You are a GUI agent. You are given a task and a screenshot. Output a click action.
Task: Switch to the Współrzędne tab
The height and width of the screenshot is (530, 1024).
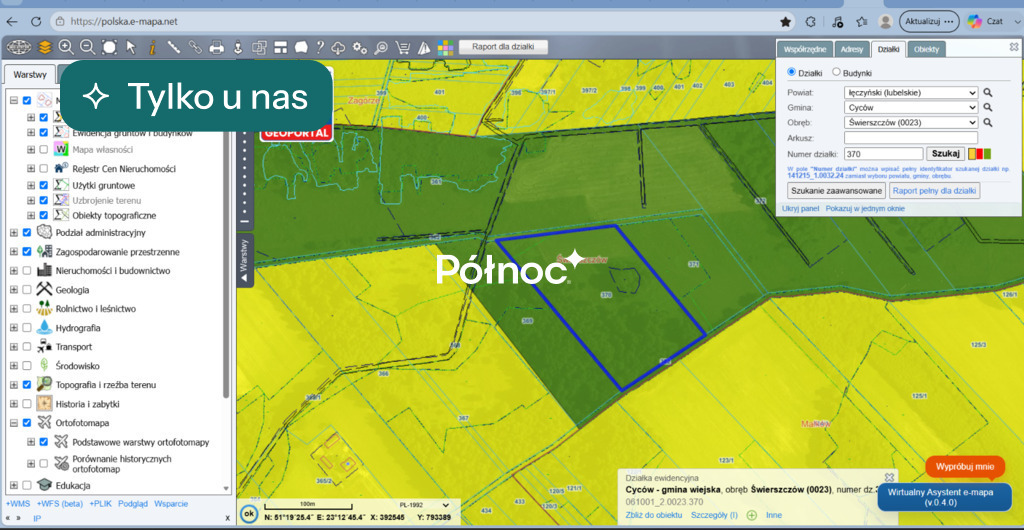pos(806,49)
